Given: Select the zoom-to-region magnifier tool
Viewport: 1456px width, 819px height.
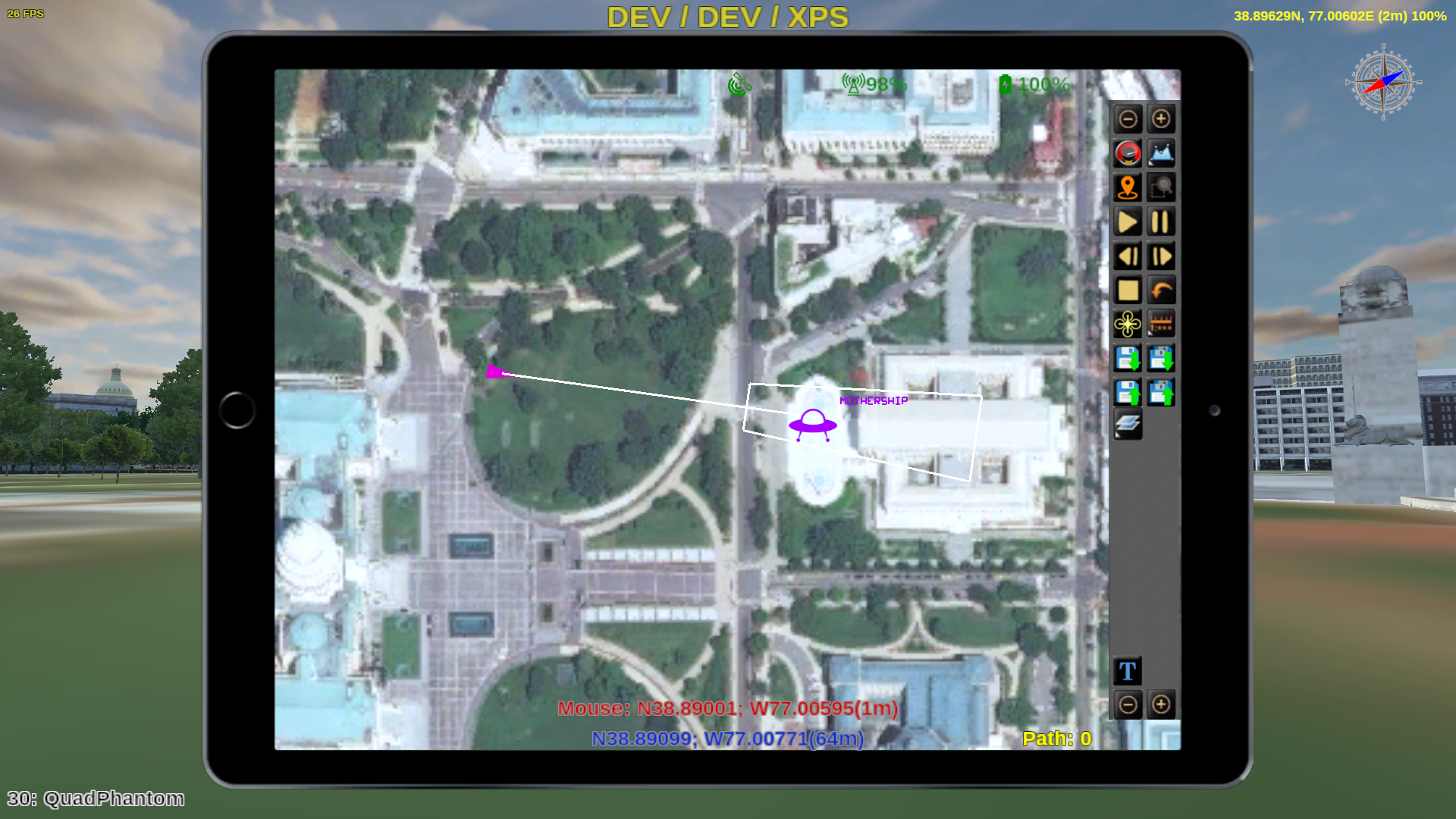Looking at the screenshot, I should pos(1161,187).
